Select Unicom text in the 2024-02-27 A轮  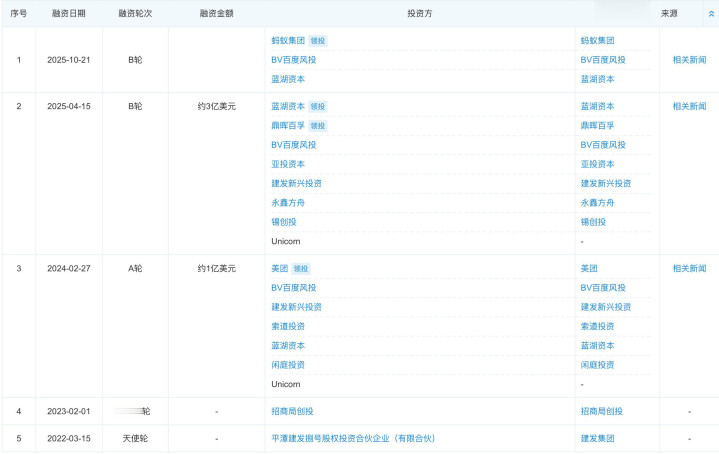click(286, 384)
